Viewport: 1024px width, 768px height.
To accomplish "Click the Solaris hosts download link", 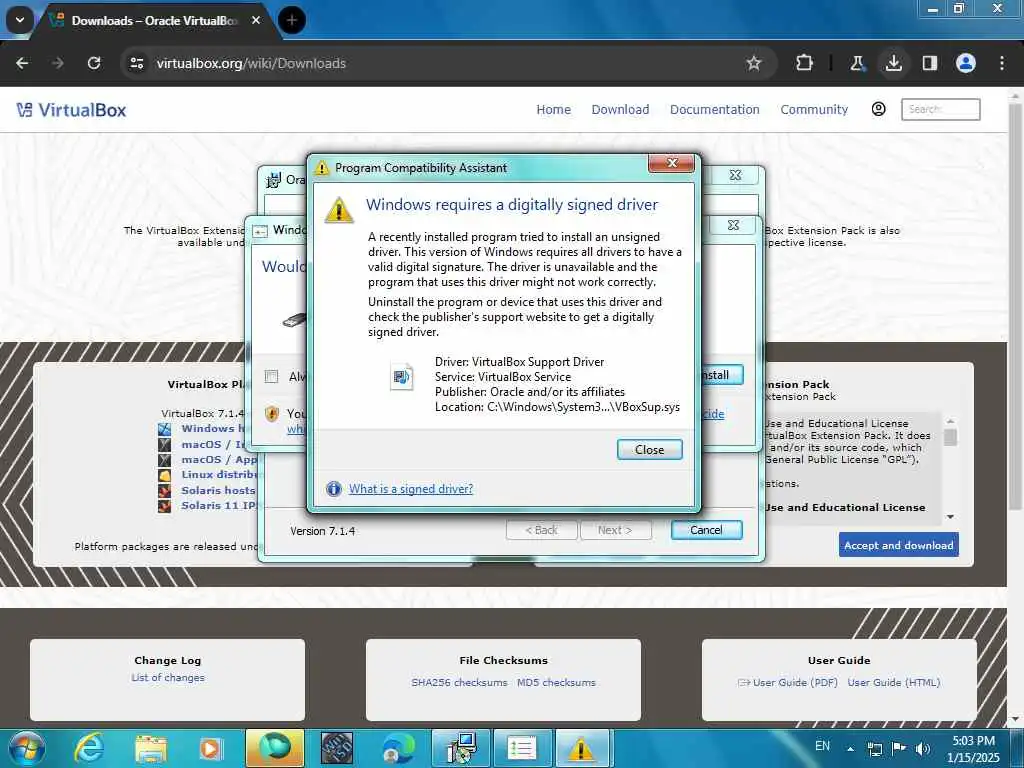I will (x=218, y=490).
